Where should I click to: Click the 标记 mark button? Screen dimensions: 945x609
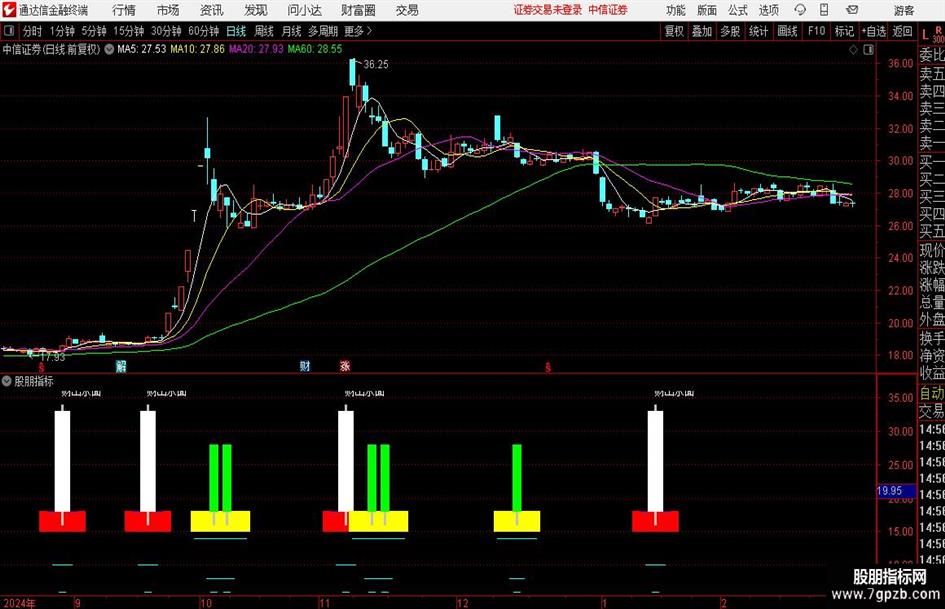[844, 31]
